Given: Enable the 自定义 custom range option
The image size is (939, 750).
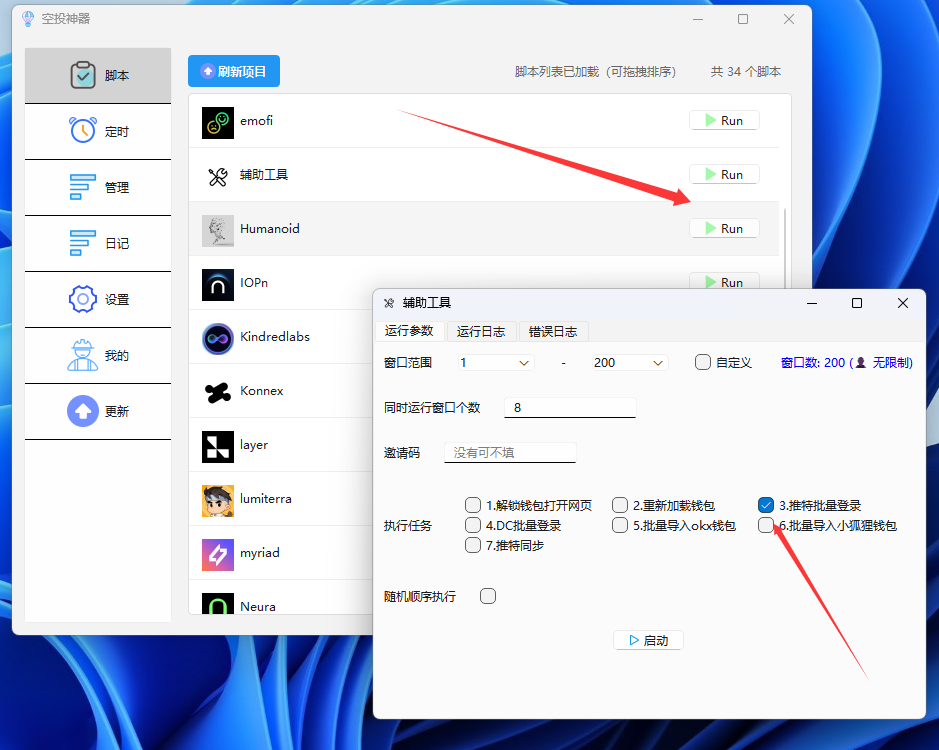Looking at the screenshot, I should [703, 362].
